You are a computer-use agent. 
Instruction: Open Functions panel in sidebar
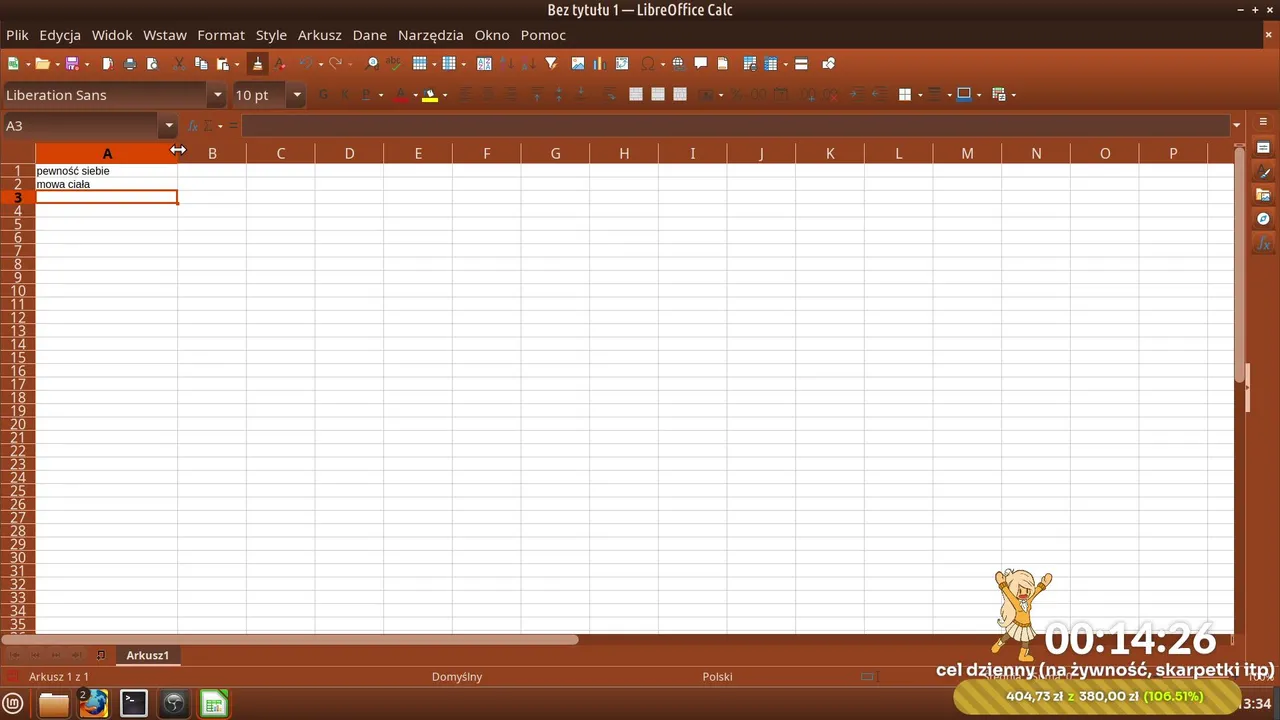(1263, 243)
